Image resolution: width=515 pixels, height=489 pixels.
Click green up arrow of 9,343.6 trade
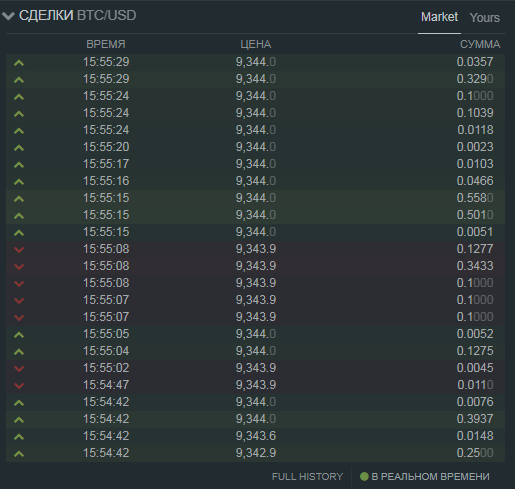click(19, 437)
